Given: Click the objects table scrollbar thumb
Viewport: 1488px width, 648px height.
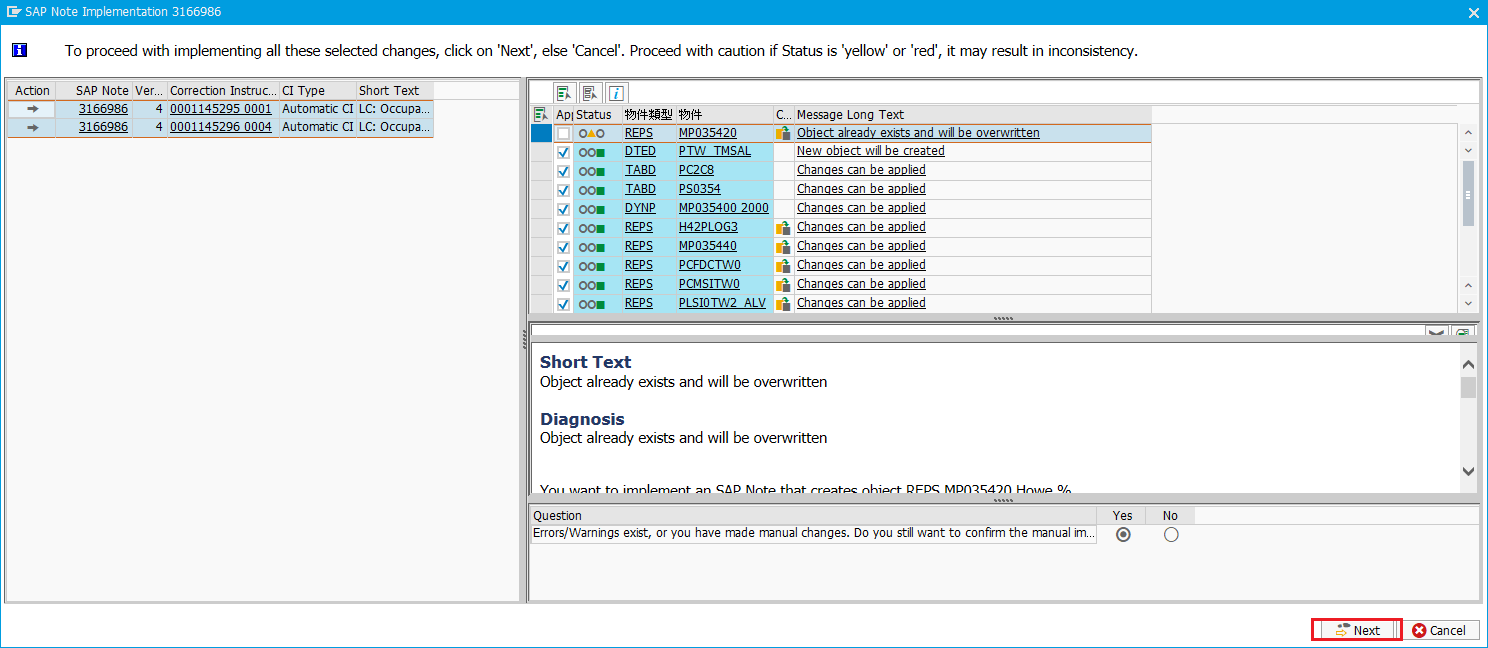Looking at the screenshot, I should [1468, 193].
